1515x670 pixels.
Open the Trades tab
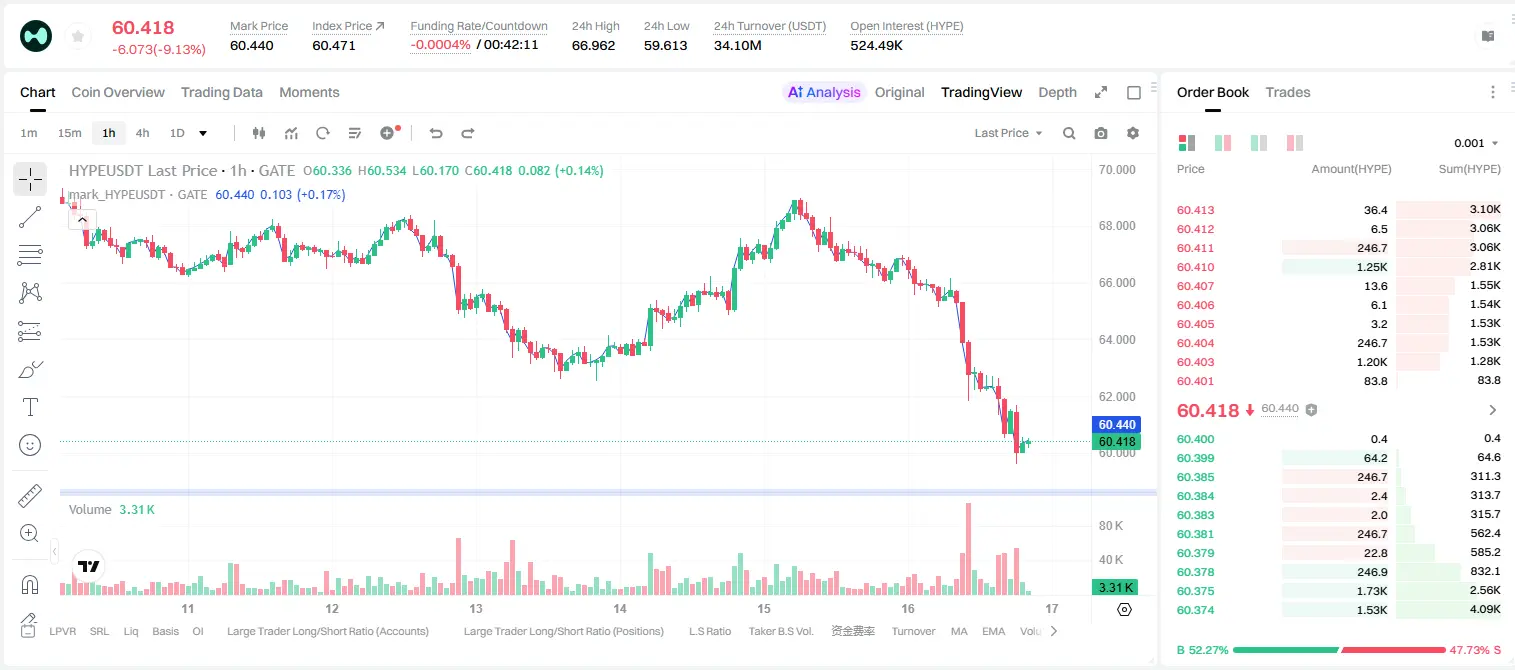[1288, 92]
